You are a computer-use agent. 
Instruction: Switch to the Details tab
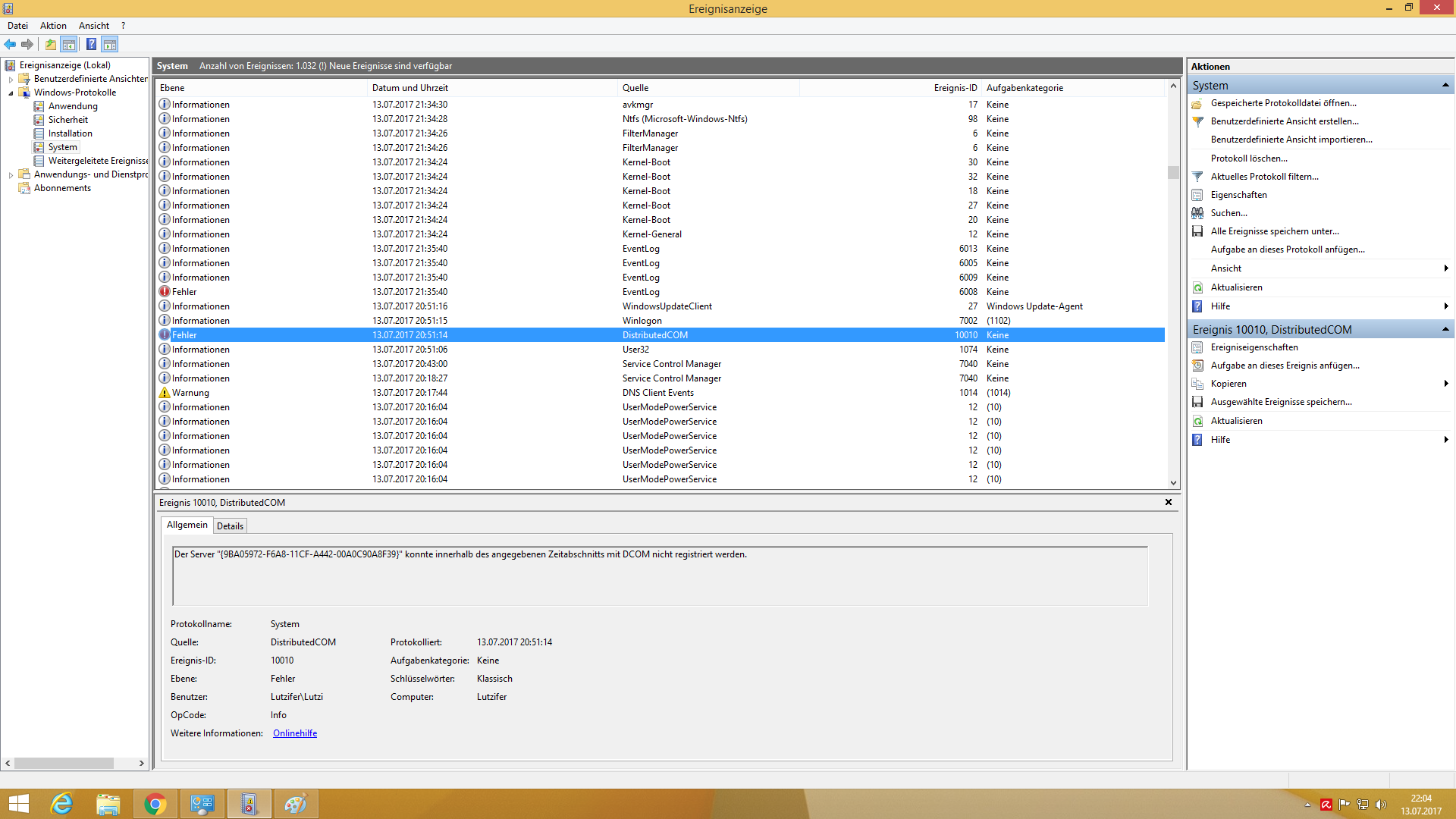pos(230,526)
